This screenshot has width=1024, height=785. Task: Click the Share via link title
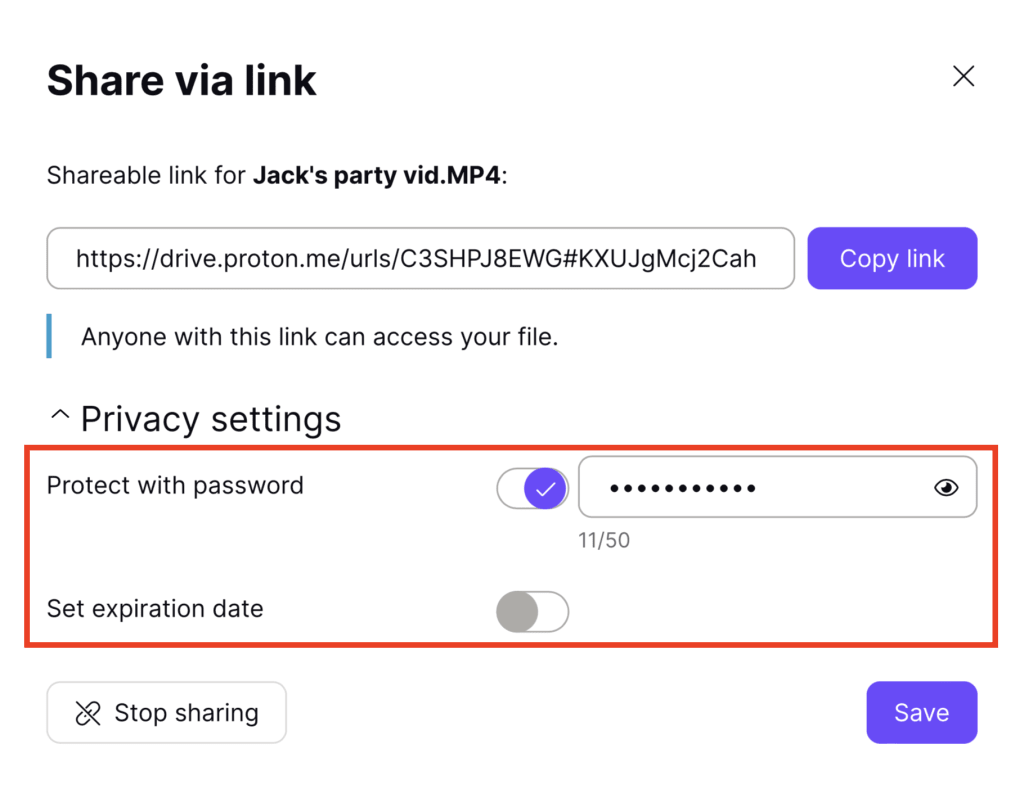click(x=181, y=80)
